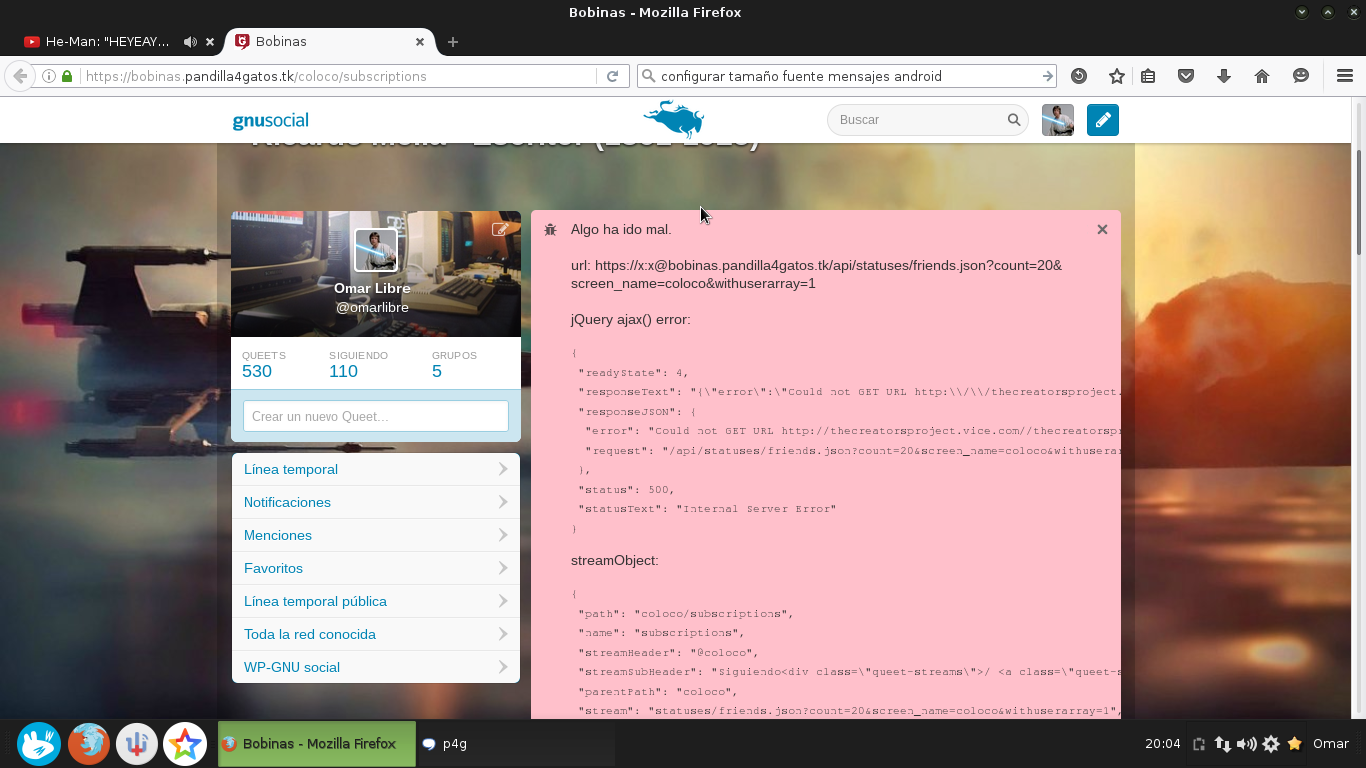Open Notificaciones in sidebar
The image size is (1366, 768).
(376, 502)
